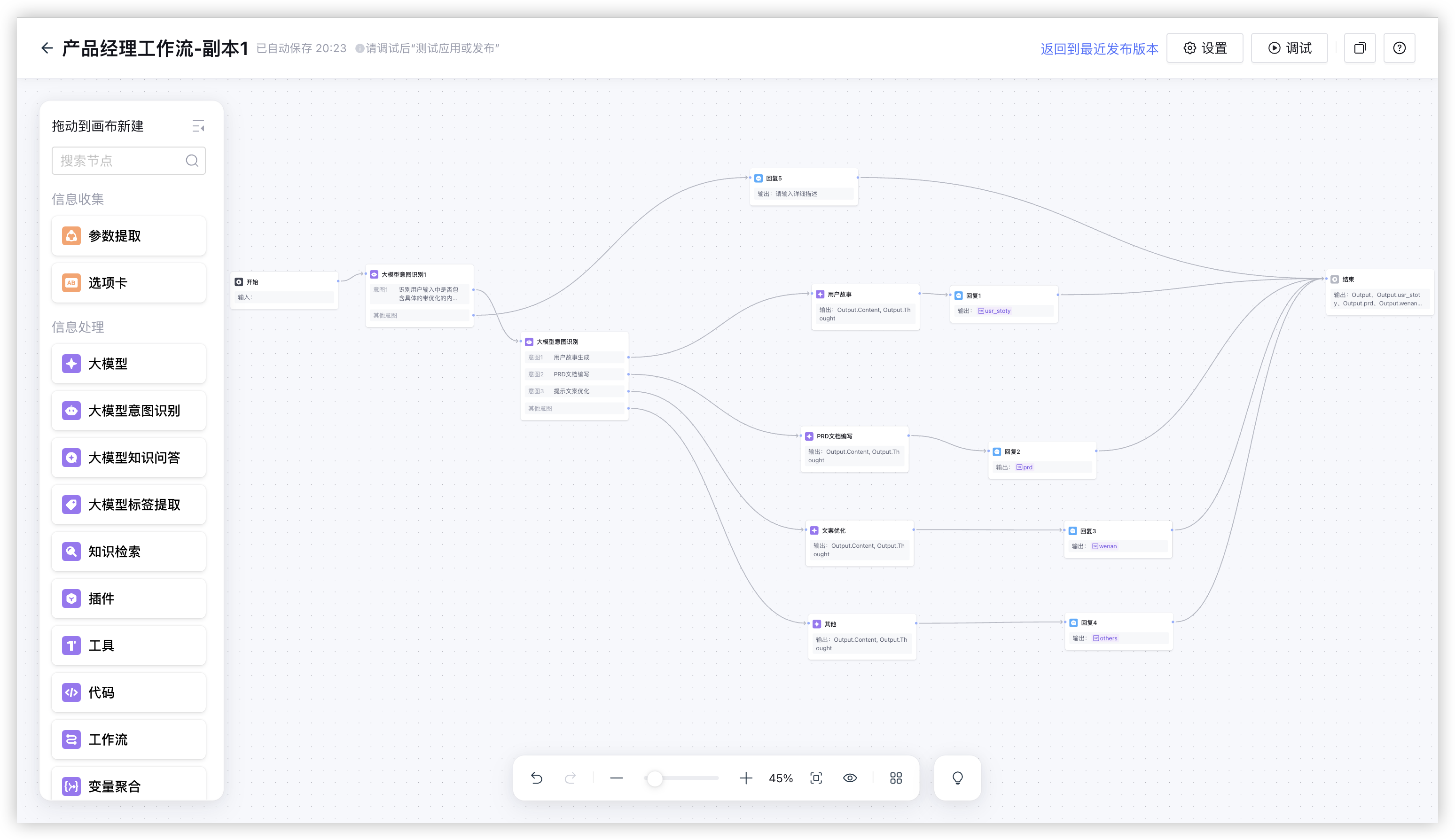This screenshot has height=840, width=1455.
Task: Click the undo icon in bottom toolbar
Action: click(536, 778)
